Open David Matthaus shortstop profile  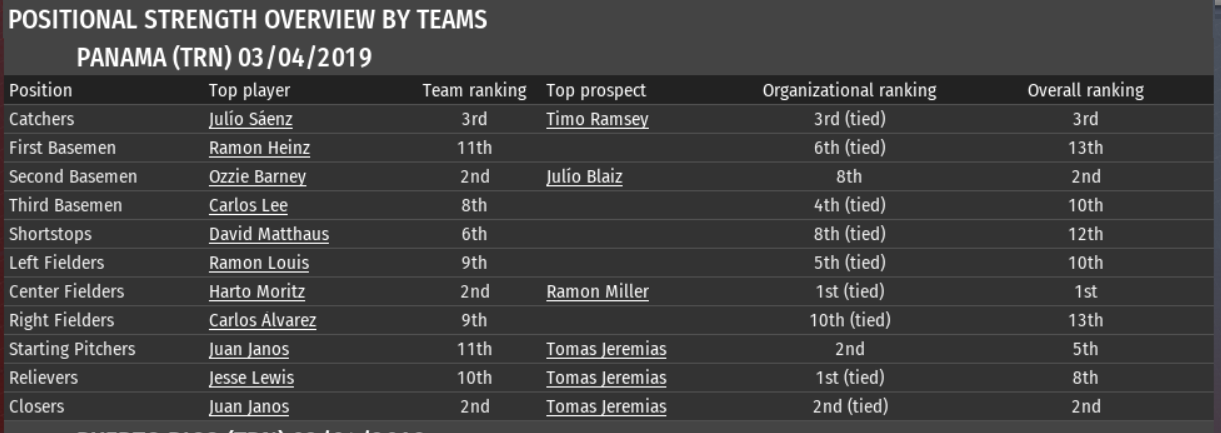point(268,235)
